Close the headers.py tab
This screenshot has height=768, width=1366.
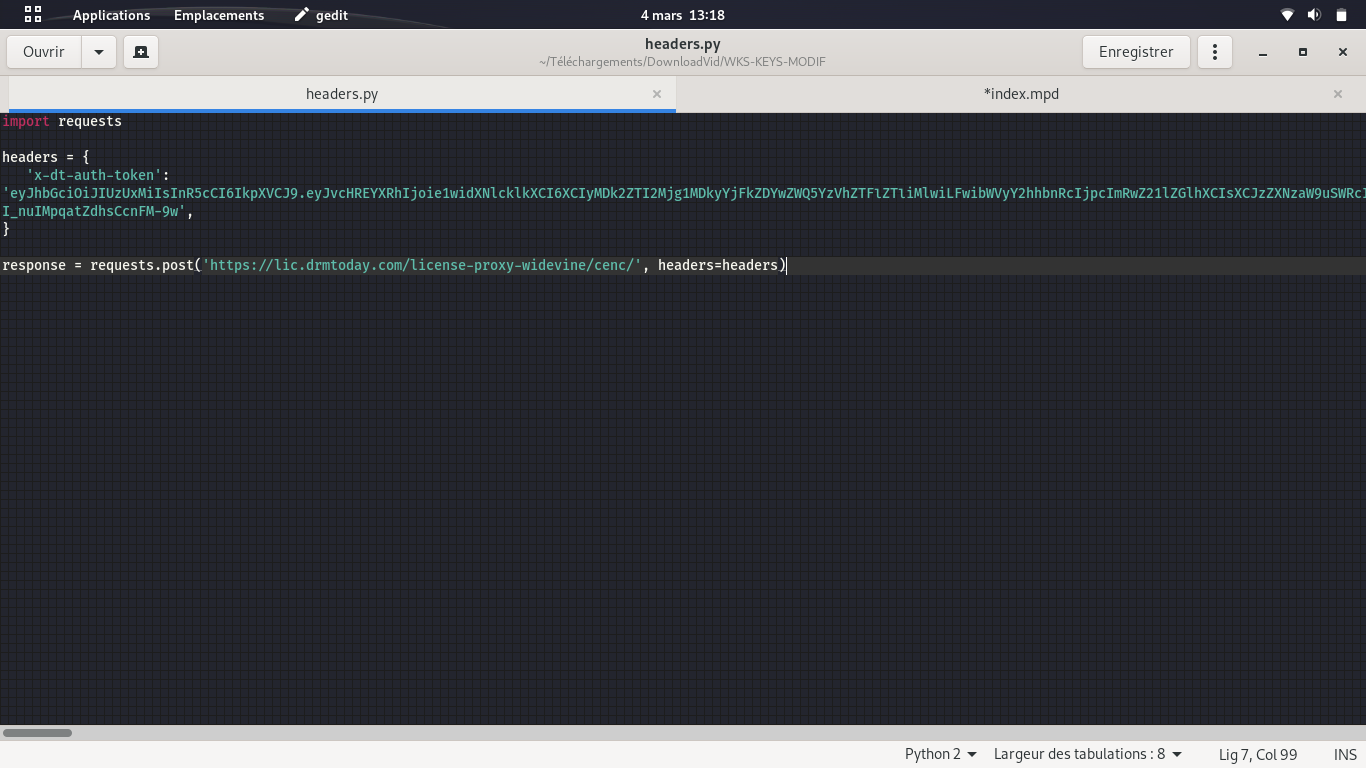pos(657,94)
